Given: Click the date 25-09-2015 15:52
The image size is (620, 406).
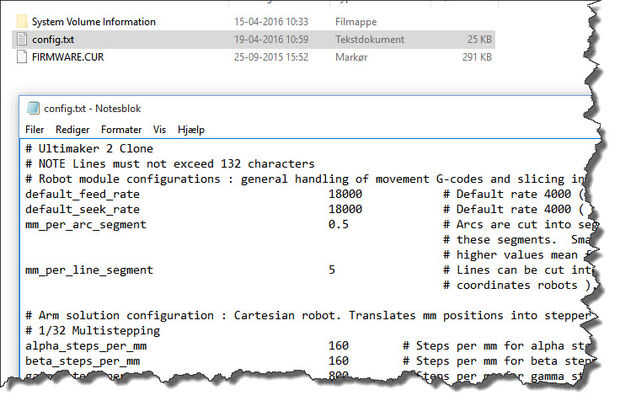Looking at the screenshot, I should pos(271,57).
